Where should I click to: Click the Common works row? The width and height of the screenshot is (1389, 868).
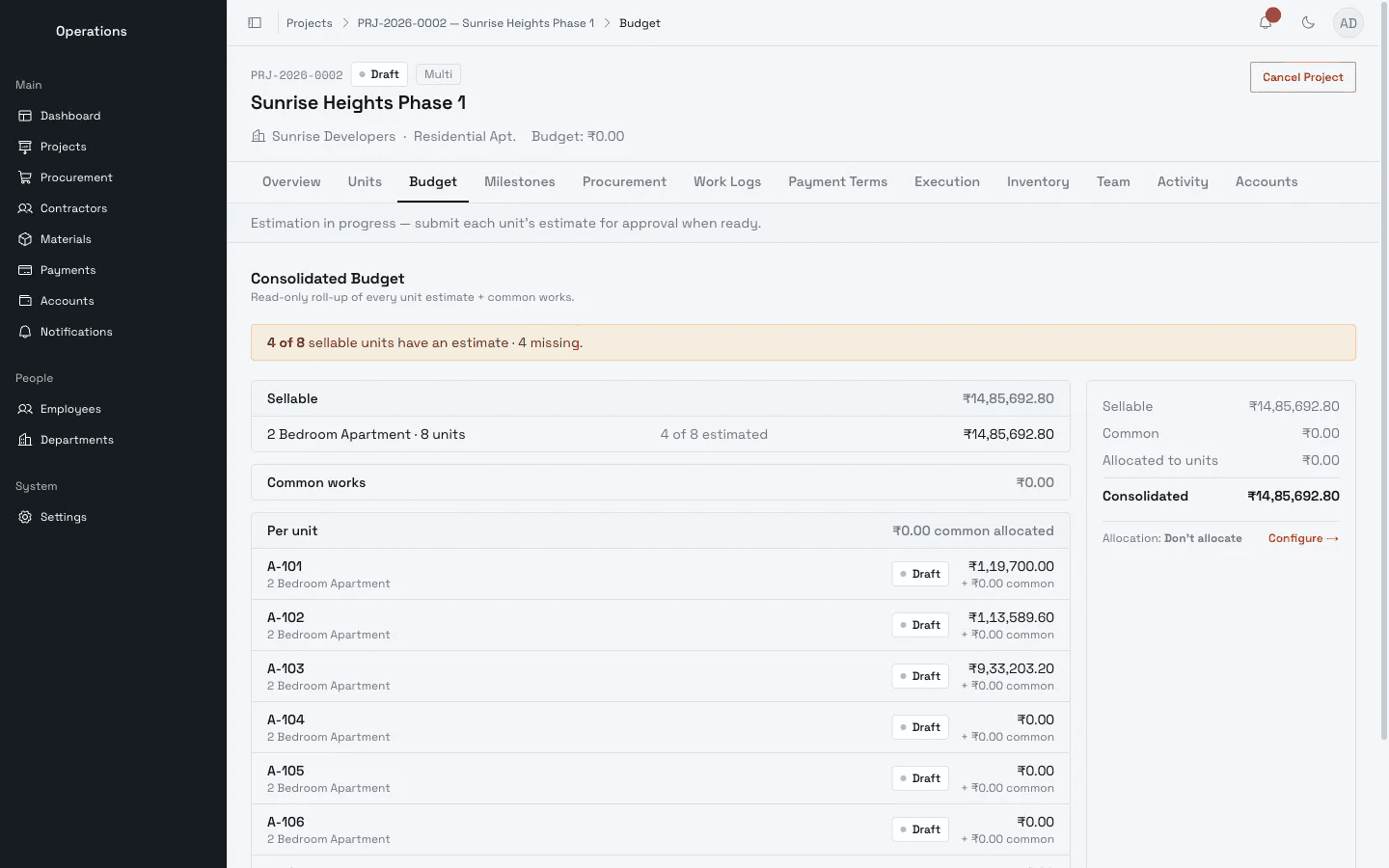pos(661,482)
